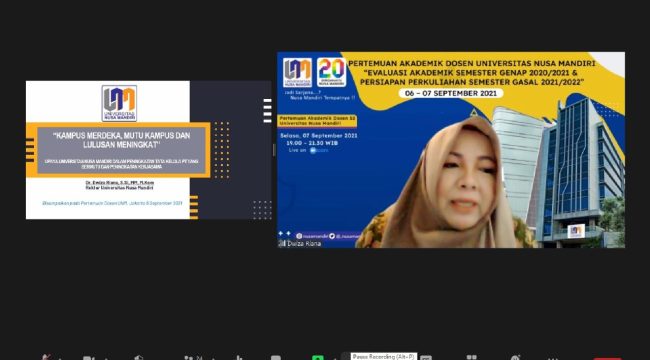This screenshot has height=360, width=650.
Task: Click the 'Pause Recording (Alt+P)' tooltip label
Action: [384, 356]
